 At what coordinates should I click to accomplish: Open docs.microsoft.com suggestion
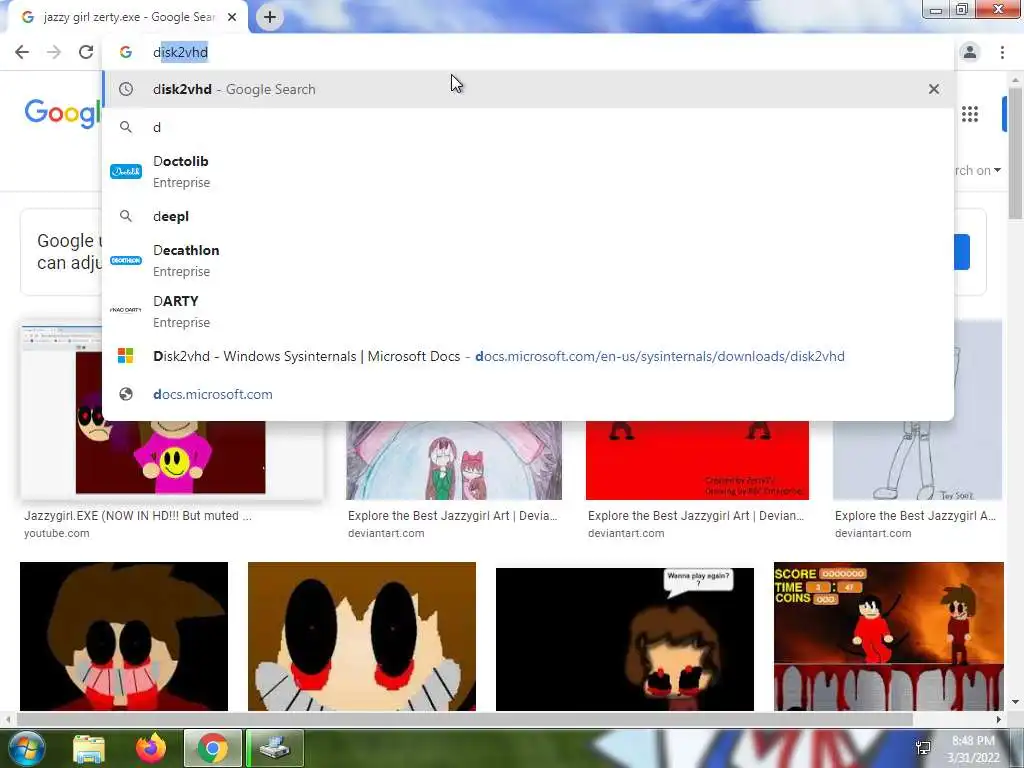pos(528,394)
